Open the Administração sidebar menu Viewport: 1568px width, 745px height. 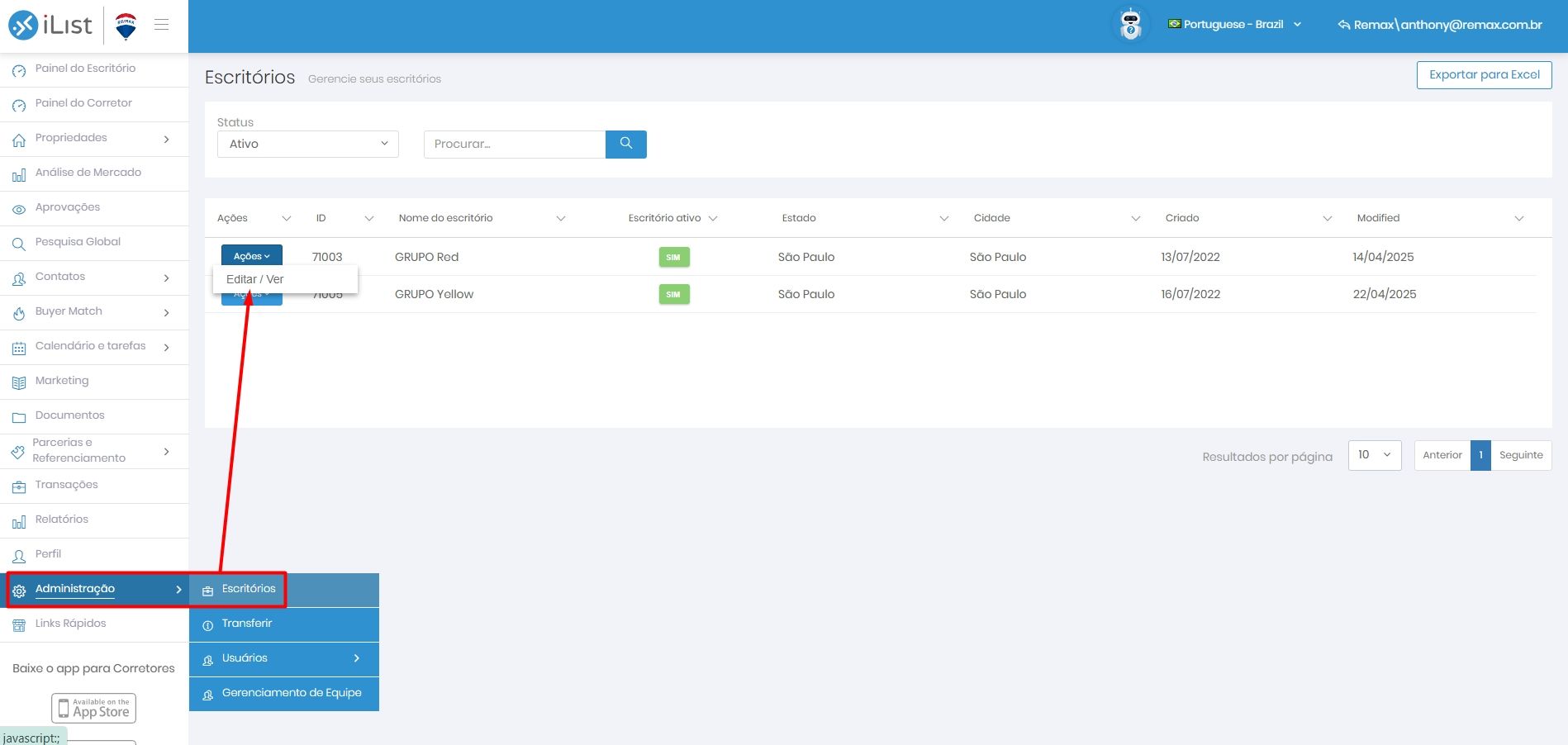point(95,589)
